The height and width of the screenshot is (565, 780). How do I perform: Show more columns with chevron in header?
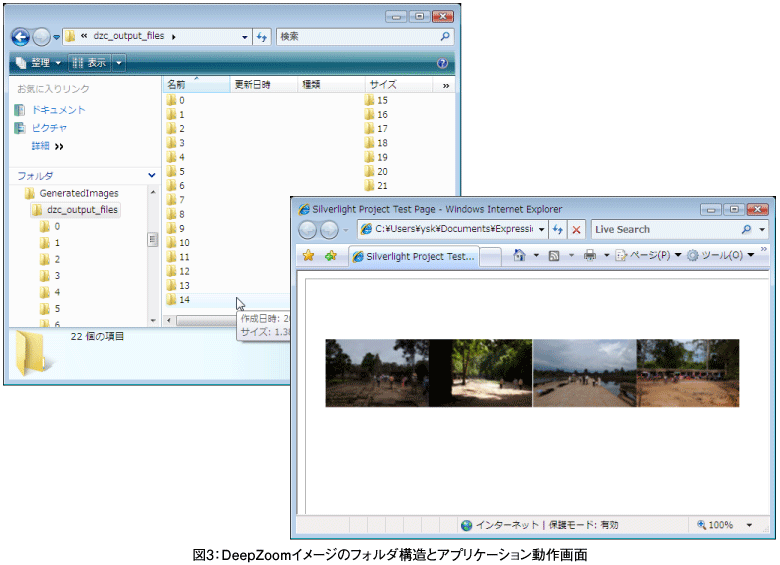point(446,86)
